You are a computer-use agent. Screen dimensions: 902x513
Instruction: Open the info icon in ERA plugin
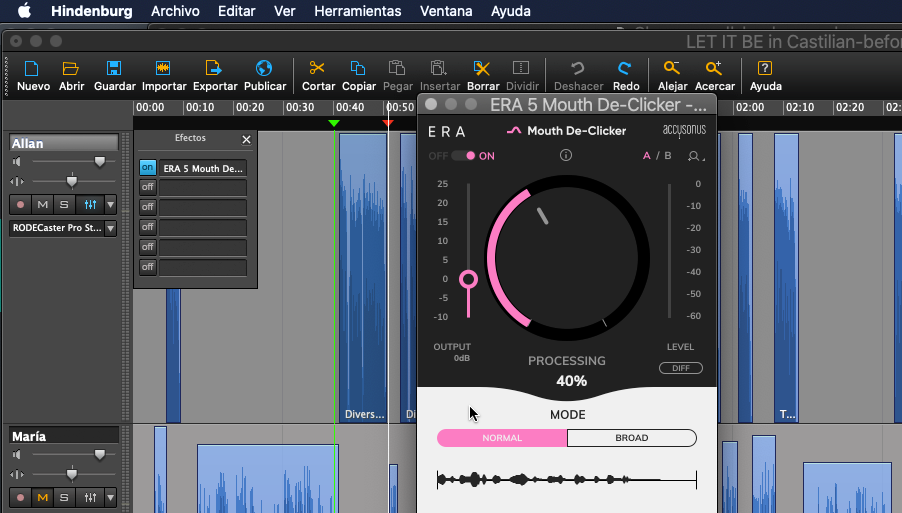(x=566, y=155)
